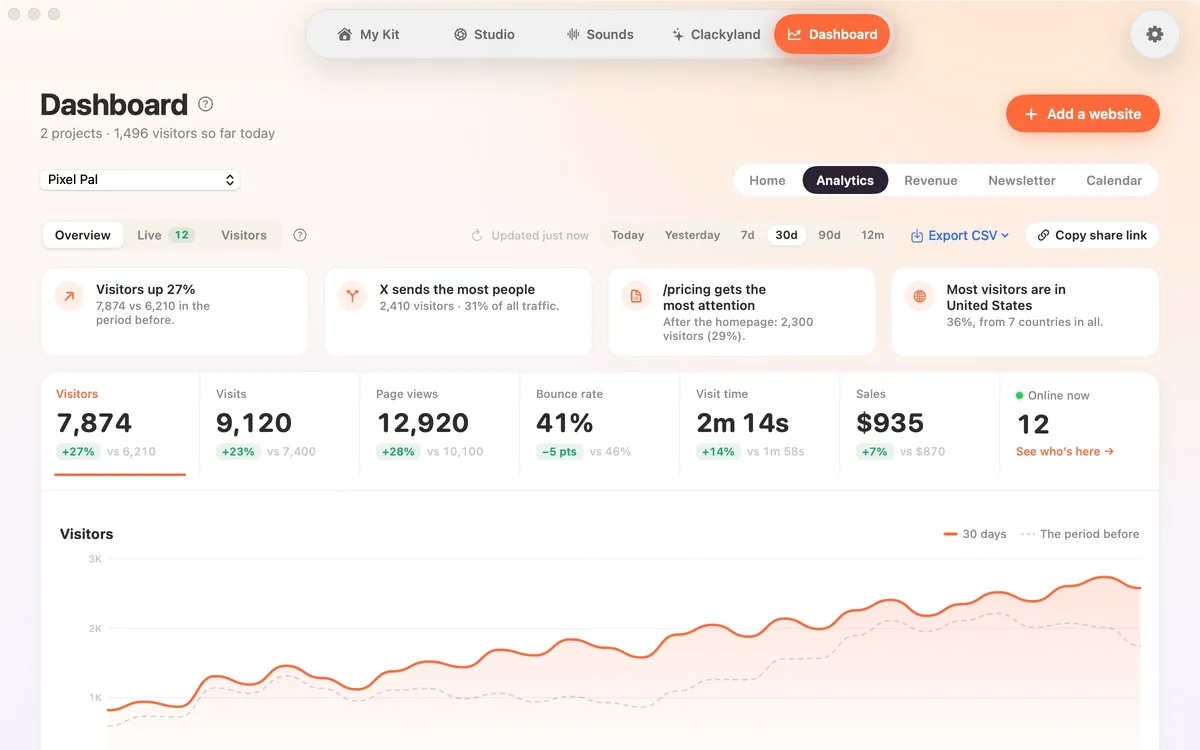The image size is (1200, 750).
Task: Select the Sales $935 metric card
Action: (920, 424)
